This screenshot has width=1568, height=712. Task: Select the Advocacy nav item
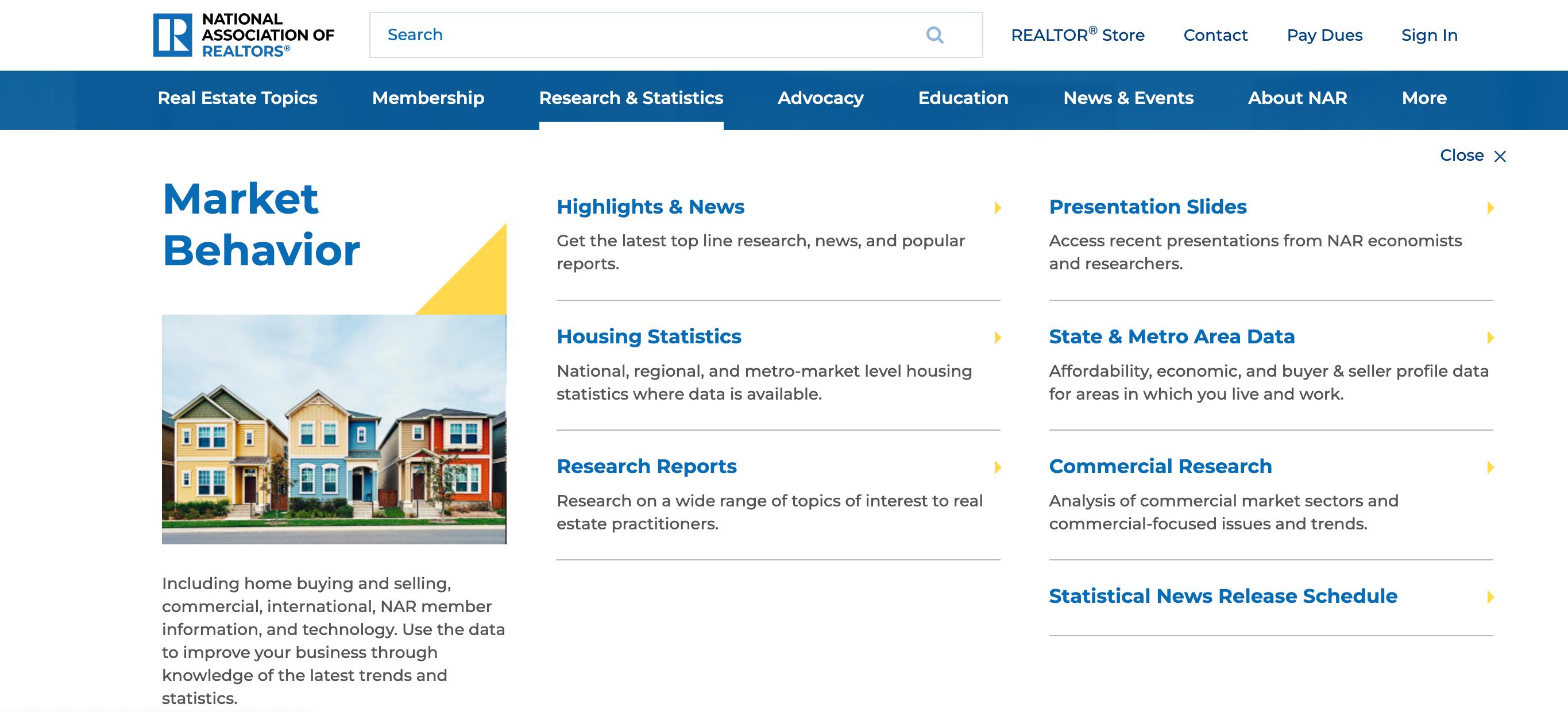tap(820, 98)
